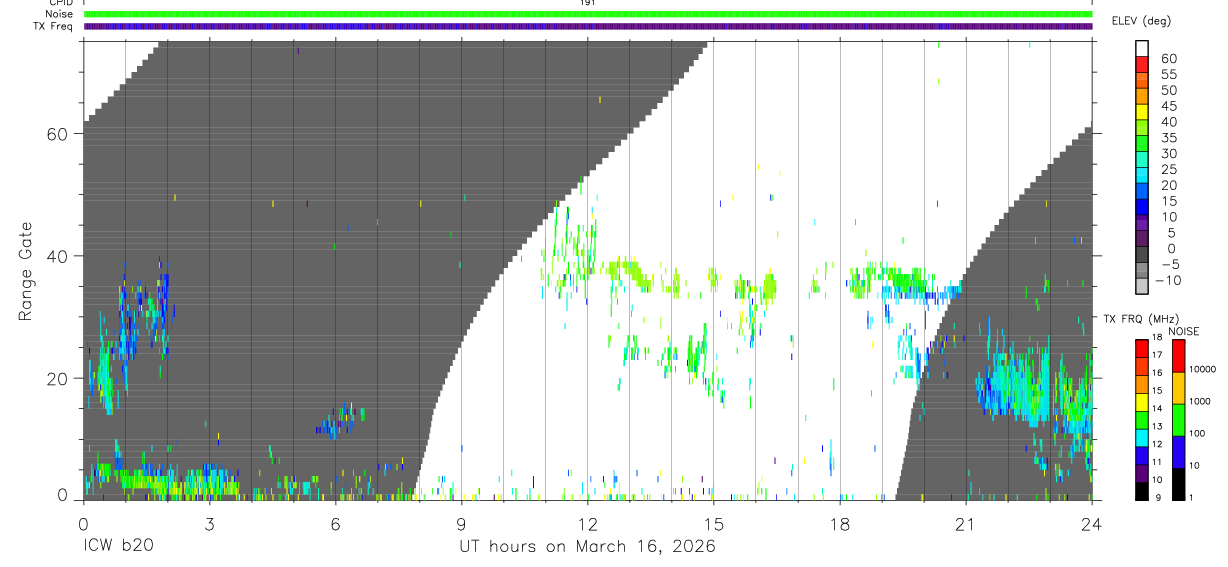Click the '55' value on ELEV colorbar

point(1169,75)
